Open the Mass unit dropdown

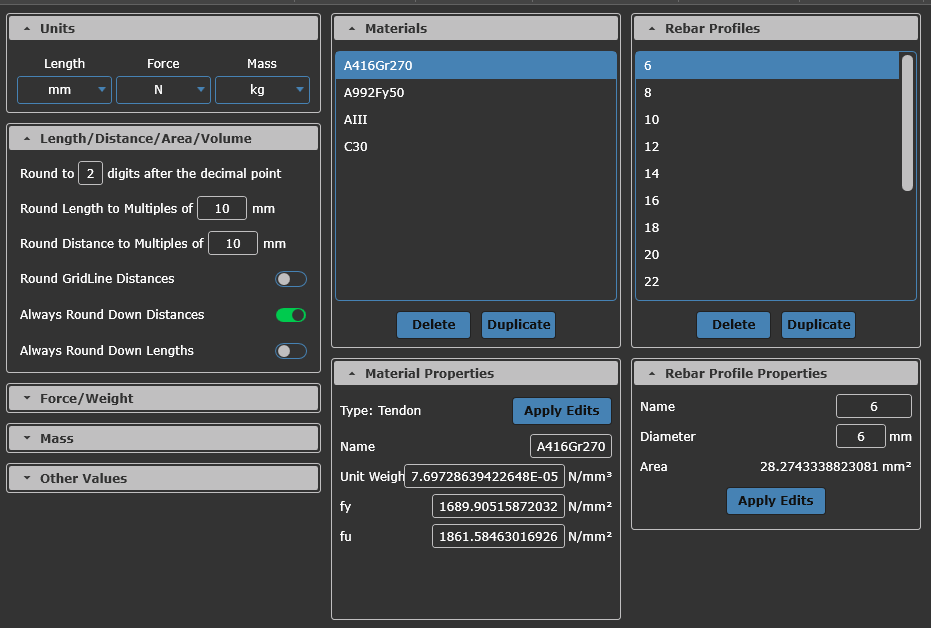coord(262,91)
